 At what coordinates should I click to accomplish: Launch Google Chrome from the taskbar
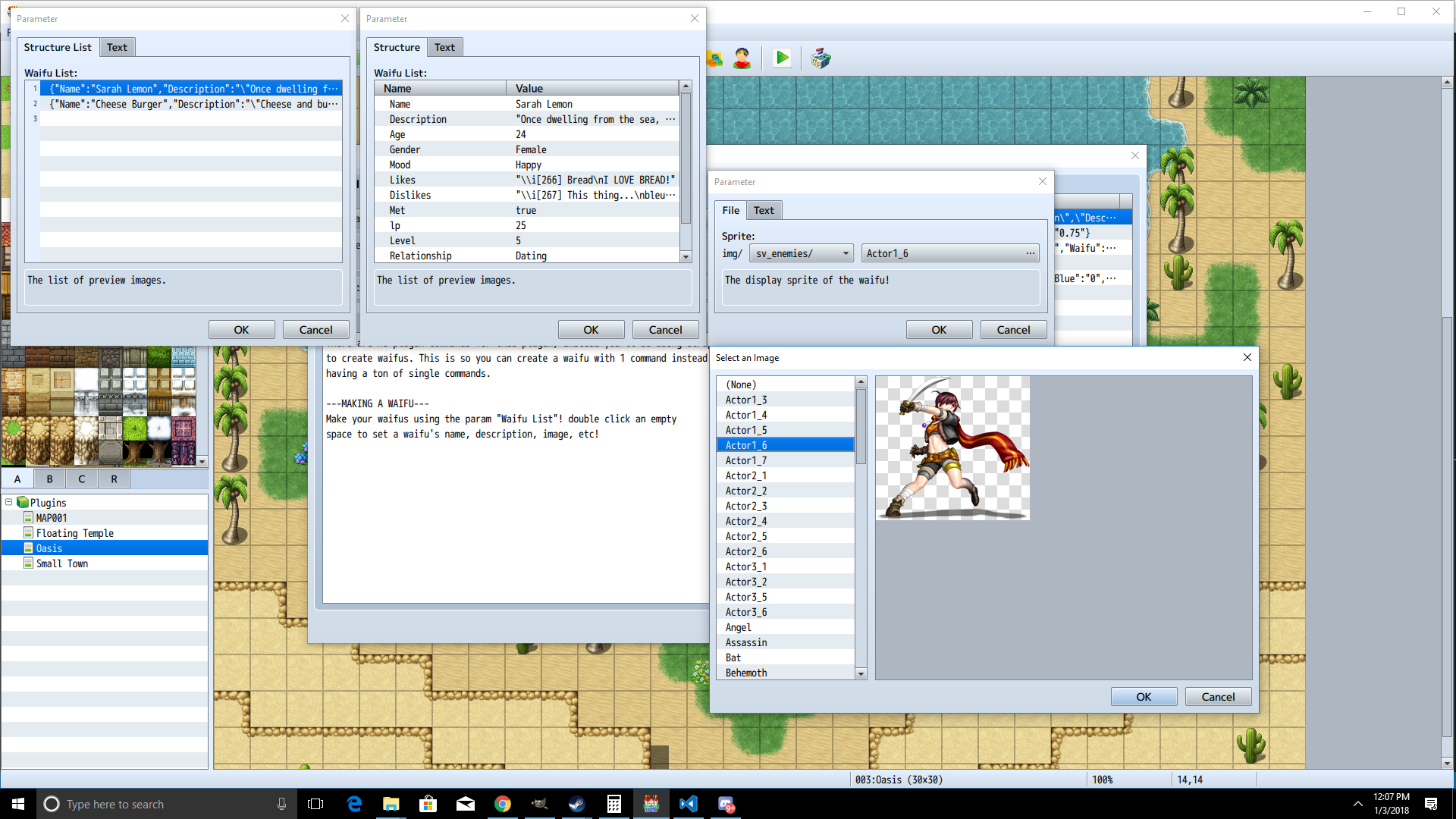[502, 804]
